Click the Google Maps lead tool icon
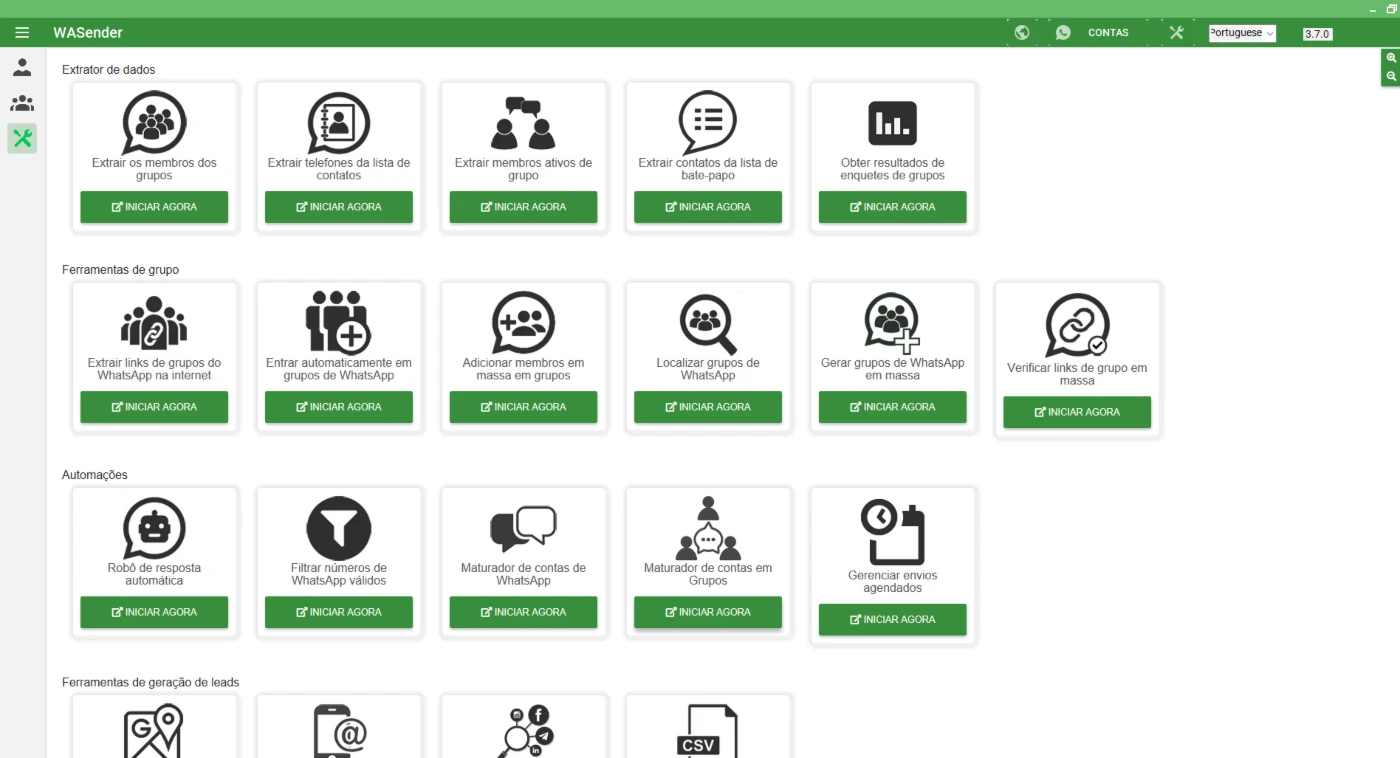This screenshot has width=1400, height=758. 154,731
